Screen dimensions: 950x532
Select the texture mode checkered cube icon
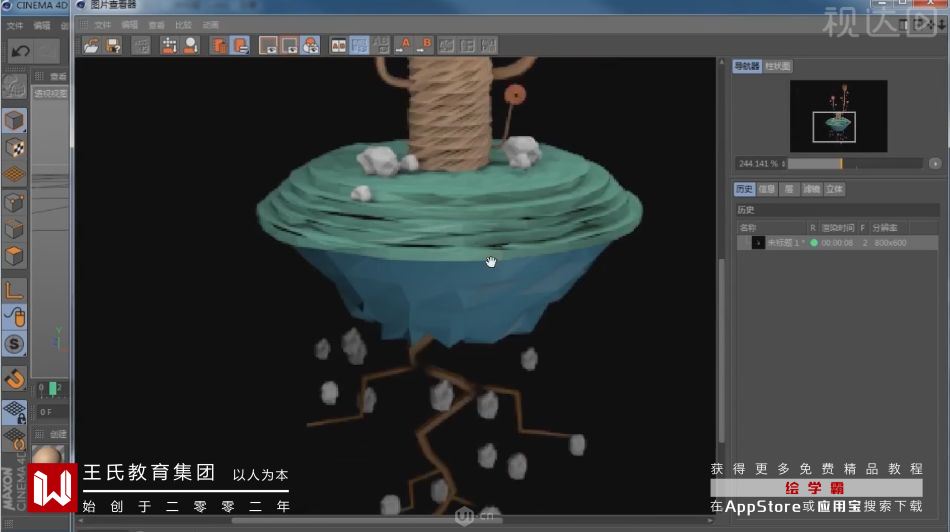point(14,147)
